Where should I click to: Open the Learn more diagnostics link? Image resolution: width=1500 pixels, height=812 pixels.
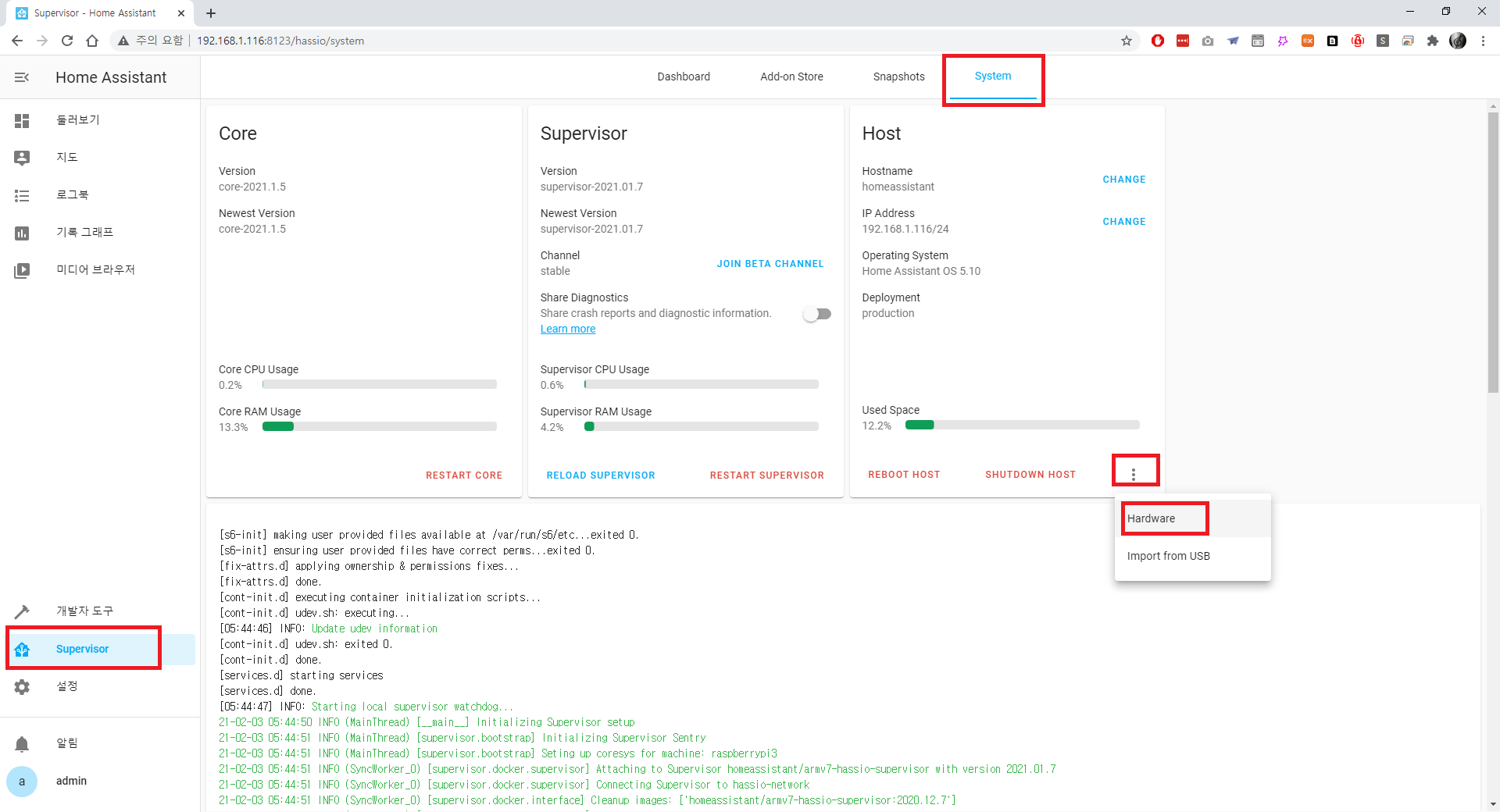568,329
